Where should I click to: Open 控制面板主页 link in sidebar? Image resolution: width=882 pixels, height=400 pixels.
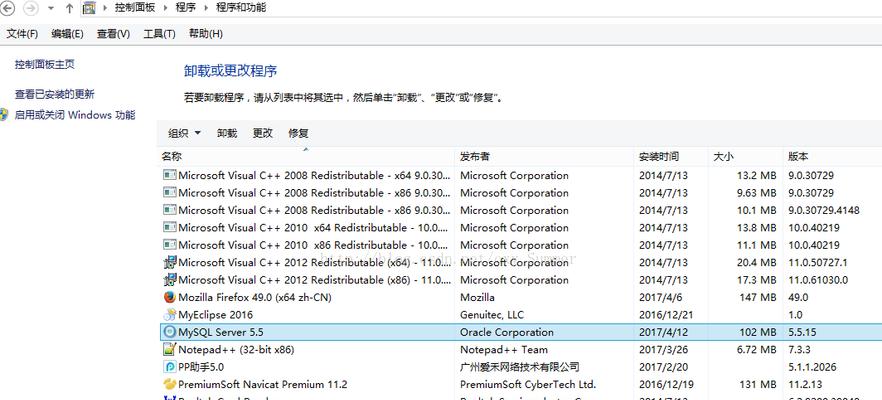(44, 65)
